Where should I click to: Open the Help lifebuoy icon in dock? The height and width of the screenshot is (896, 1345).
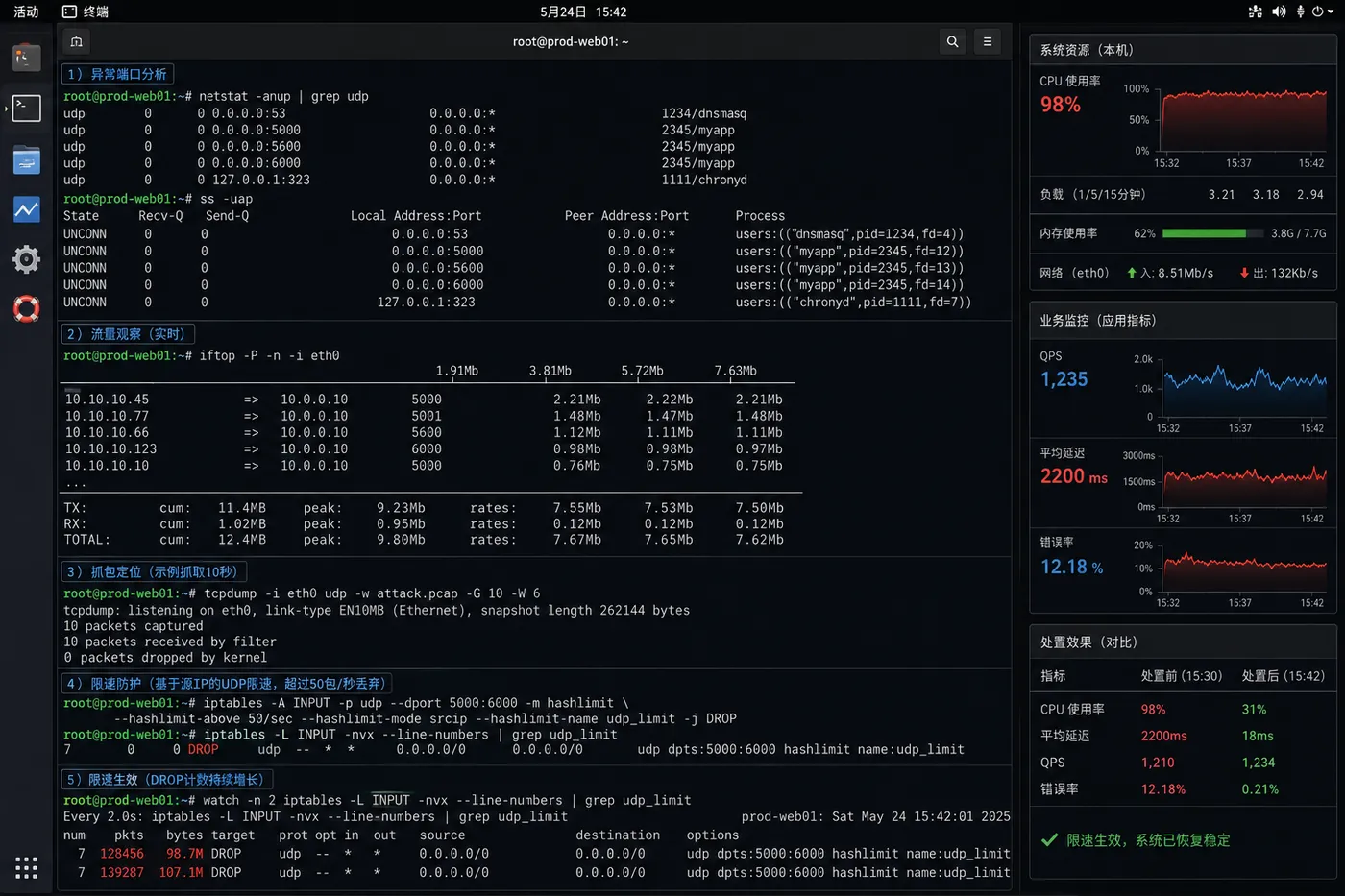26,309
